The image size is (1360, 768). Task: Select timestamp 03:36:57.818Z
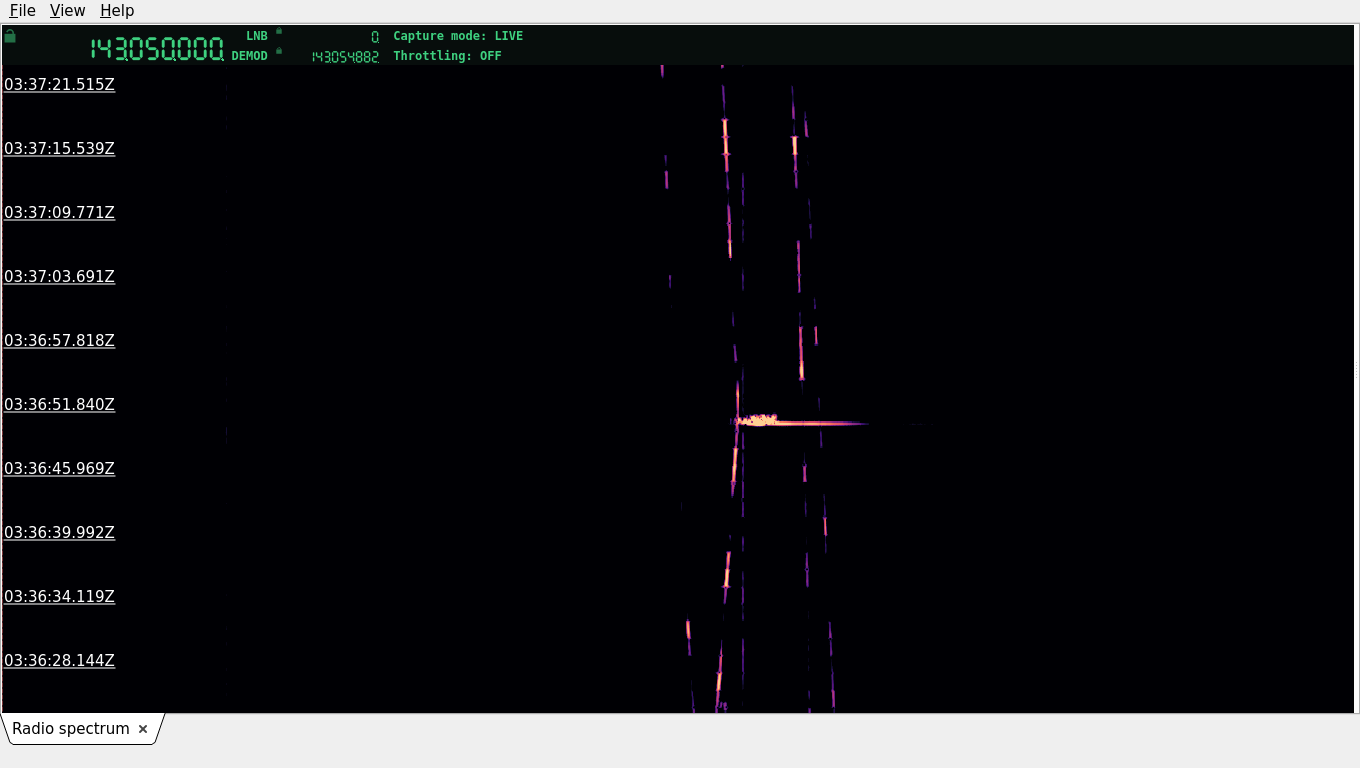point(59,341)
